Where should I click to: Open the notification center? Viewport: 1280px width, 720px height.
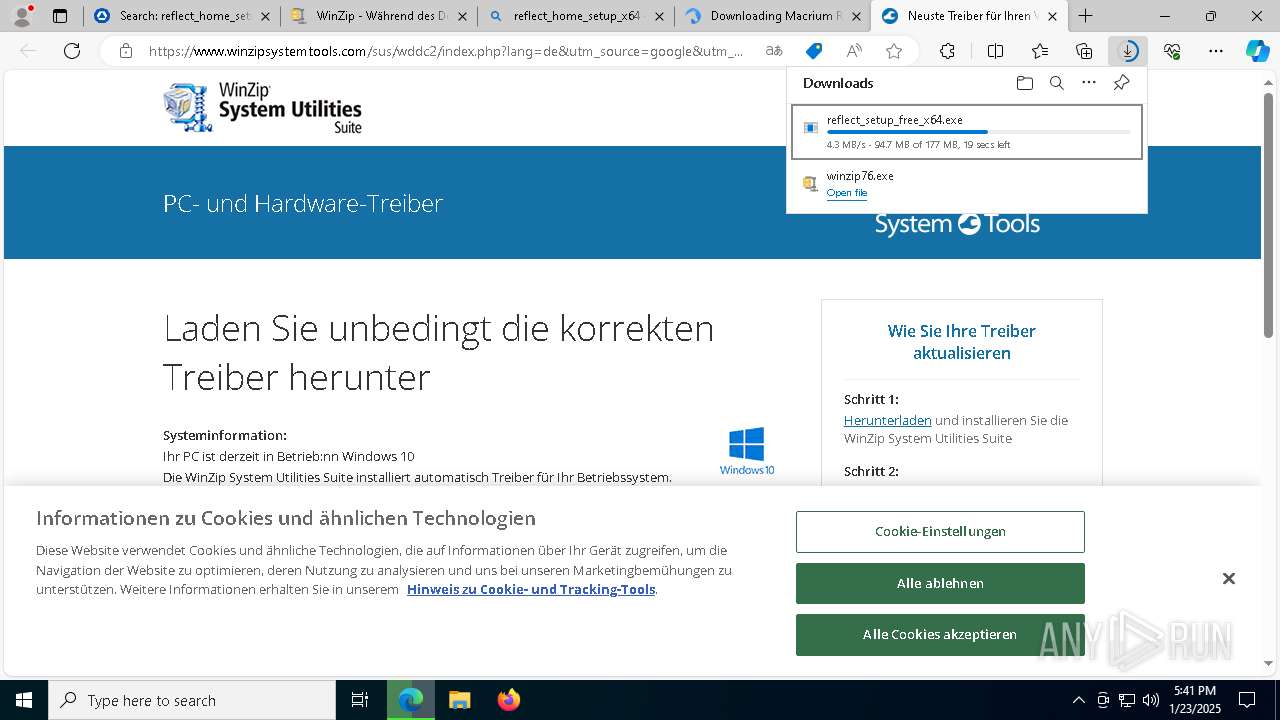coord(1247,700)
